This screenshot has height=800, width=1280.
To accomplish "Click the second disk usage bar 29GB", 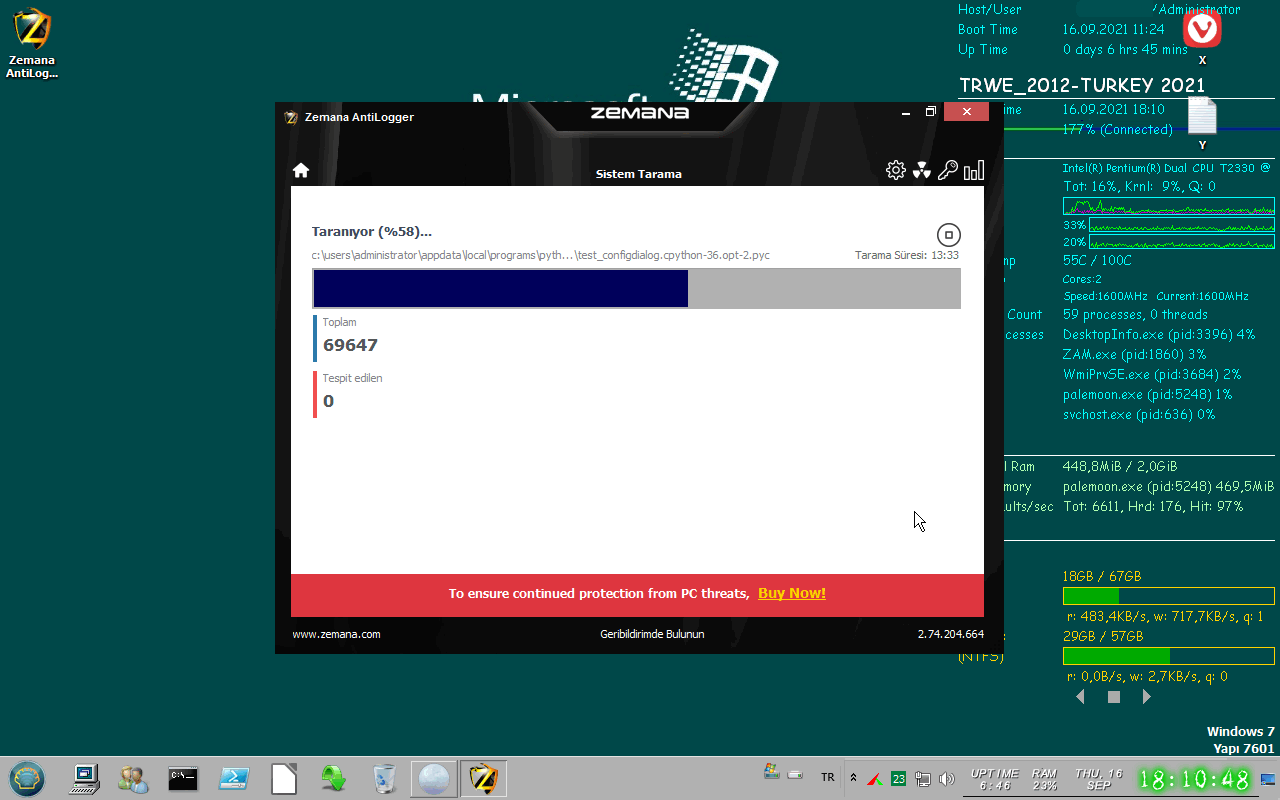I will (1169, 656).
